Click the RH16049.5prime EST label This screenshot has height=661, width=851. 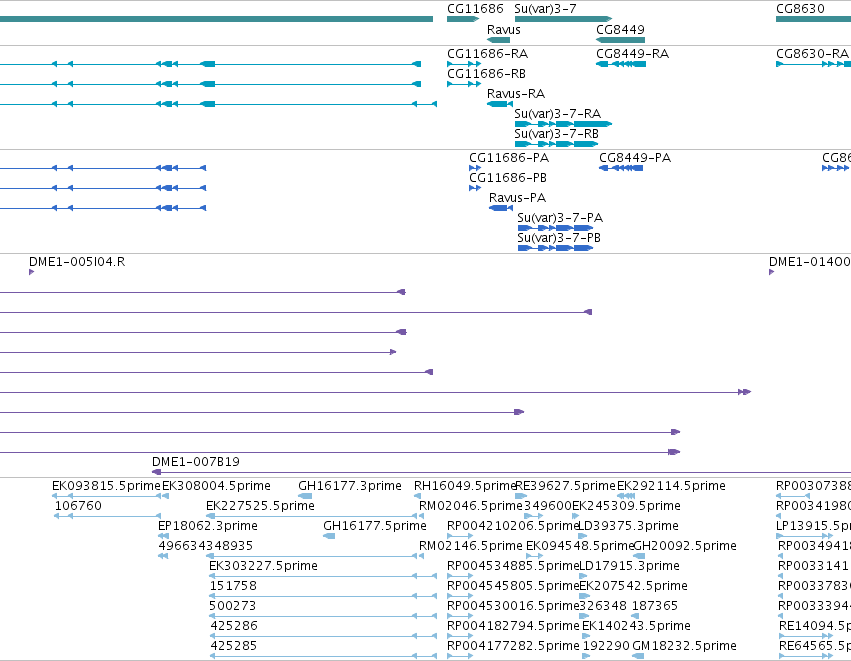(x=465, y=486)
